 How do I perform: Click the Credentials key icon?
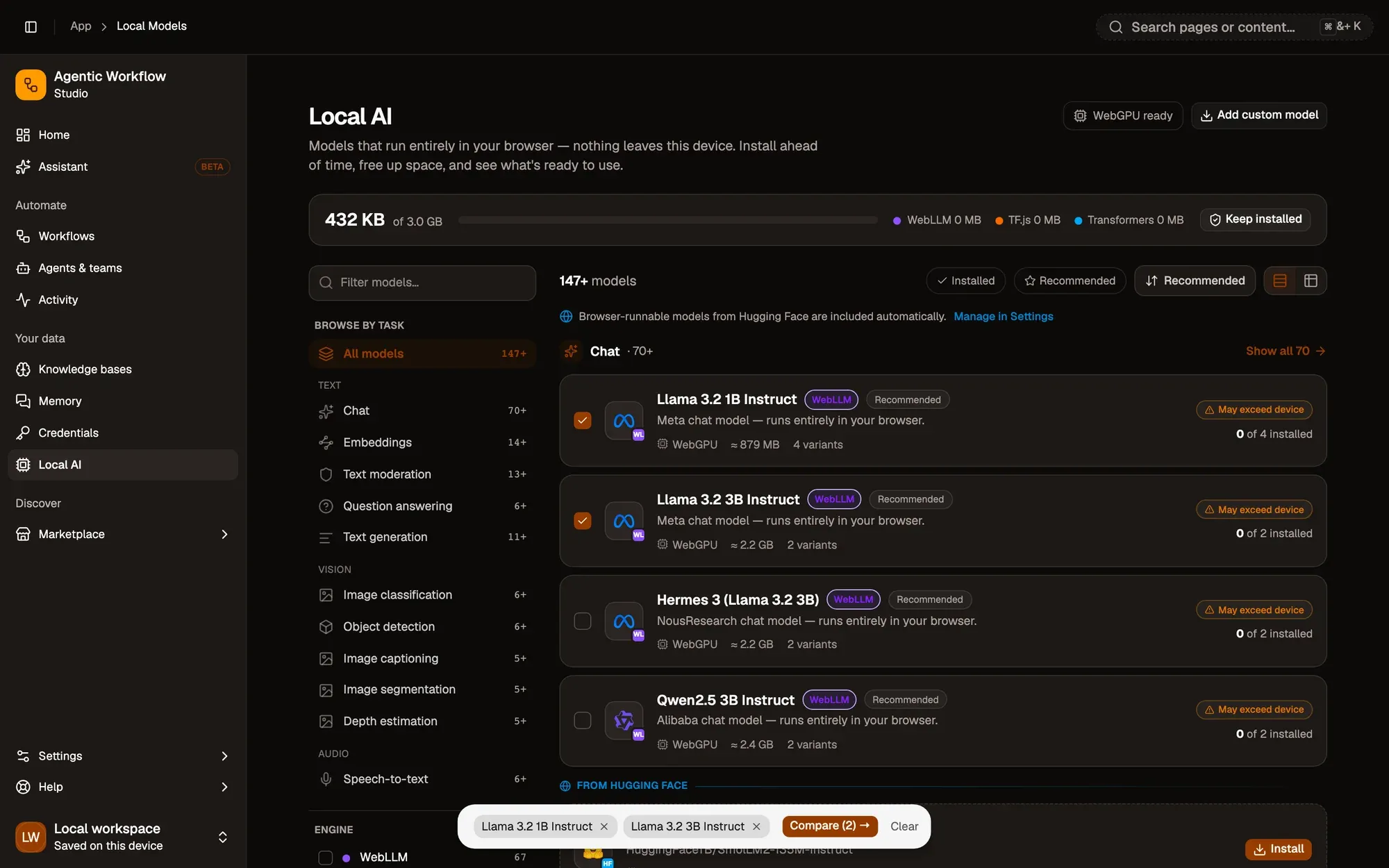pos(23,433)
